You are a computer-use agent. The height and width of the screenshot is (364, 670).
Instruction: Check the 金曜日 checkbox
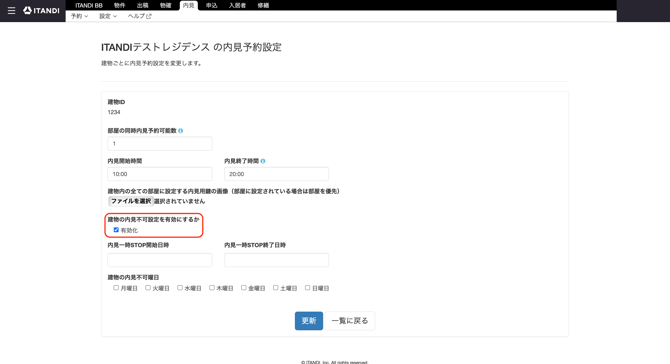coord(244,288)
